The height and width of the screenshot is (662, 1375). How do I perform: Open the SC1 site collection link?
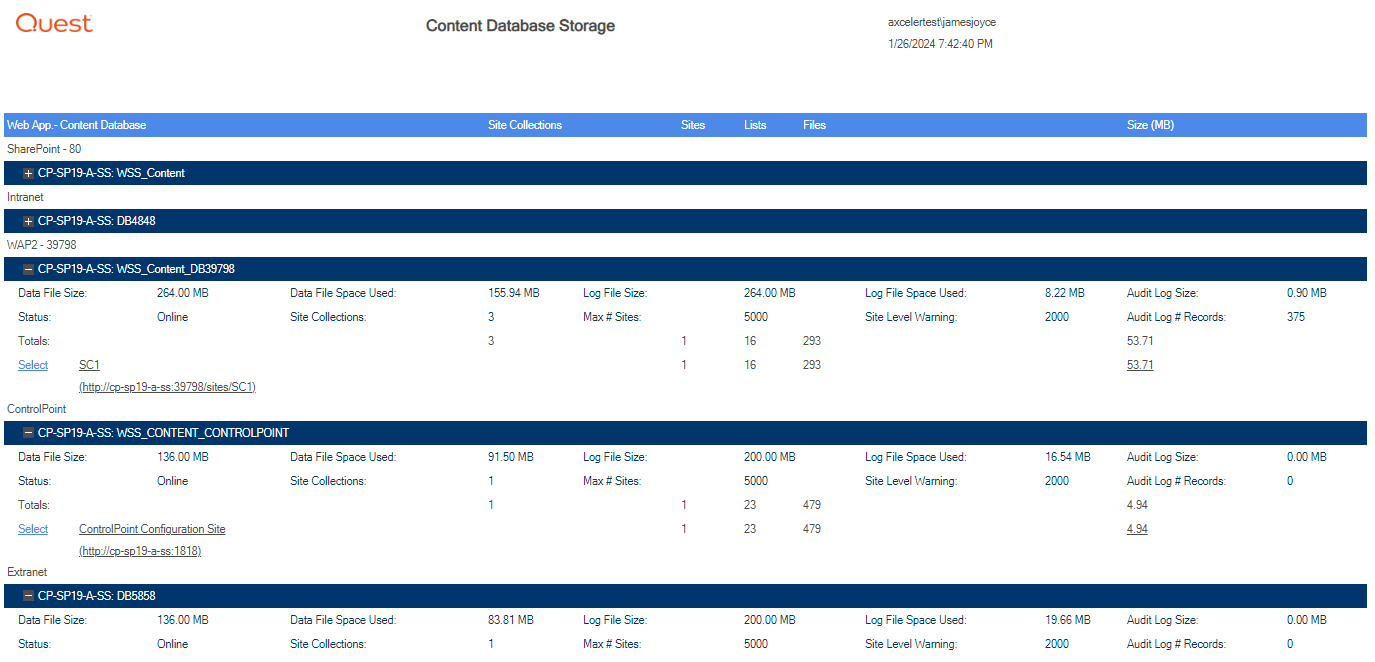point(88,364)
